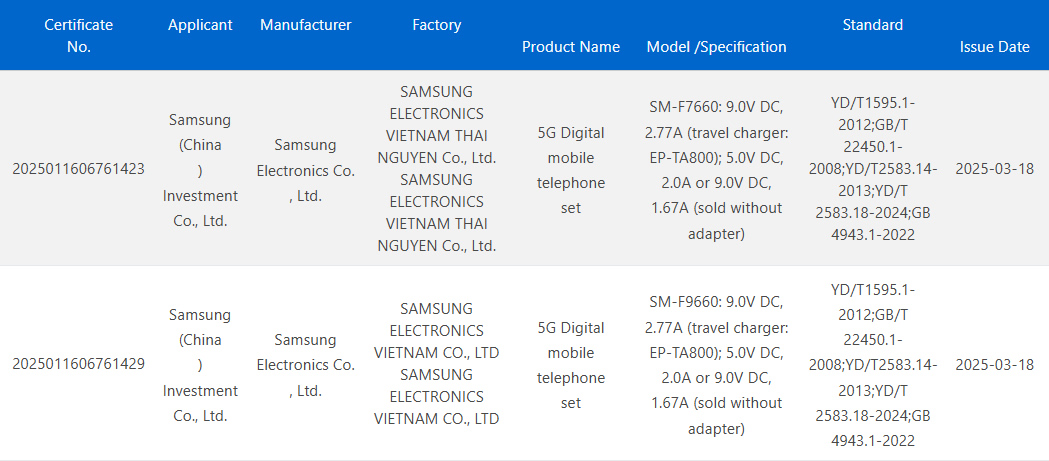The height and width of the screenshot is (461, 1049).
Task: Click certificate number 2025011606761423
Action: 78,168
